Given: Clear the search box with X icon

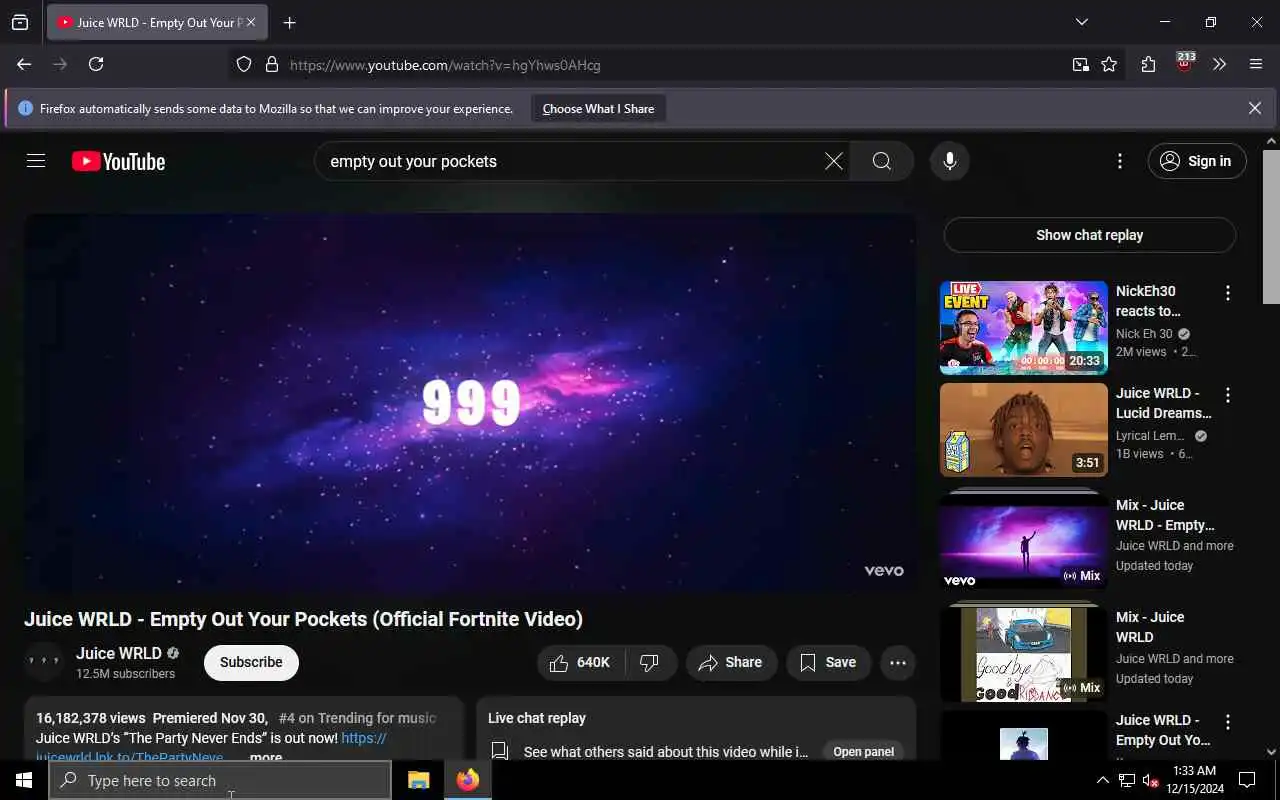Looking at the screenshot, I should coord(833,161).
